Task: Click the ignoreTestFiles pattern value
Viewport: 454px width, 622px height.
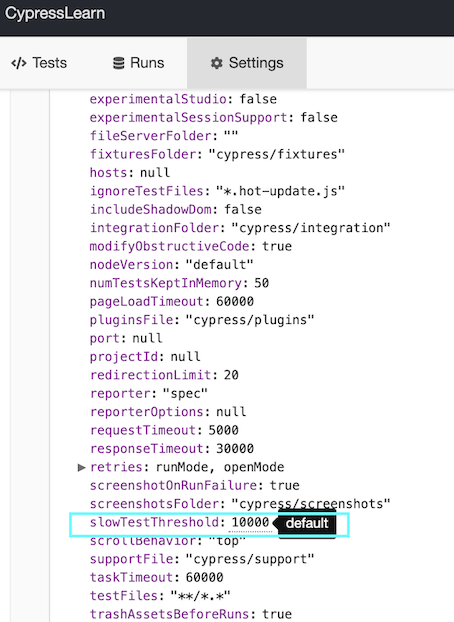Action: coord(280,191)
